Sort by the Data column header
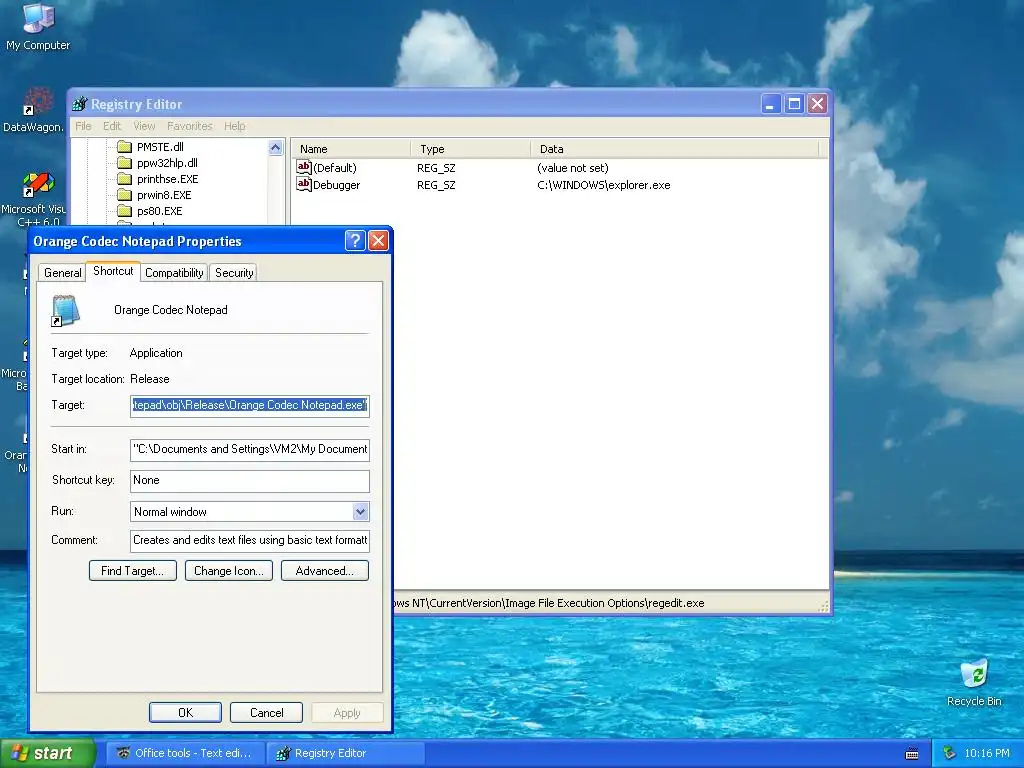The height and width of the screenshot is (768, 1024). 675,149
